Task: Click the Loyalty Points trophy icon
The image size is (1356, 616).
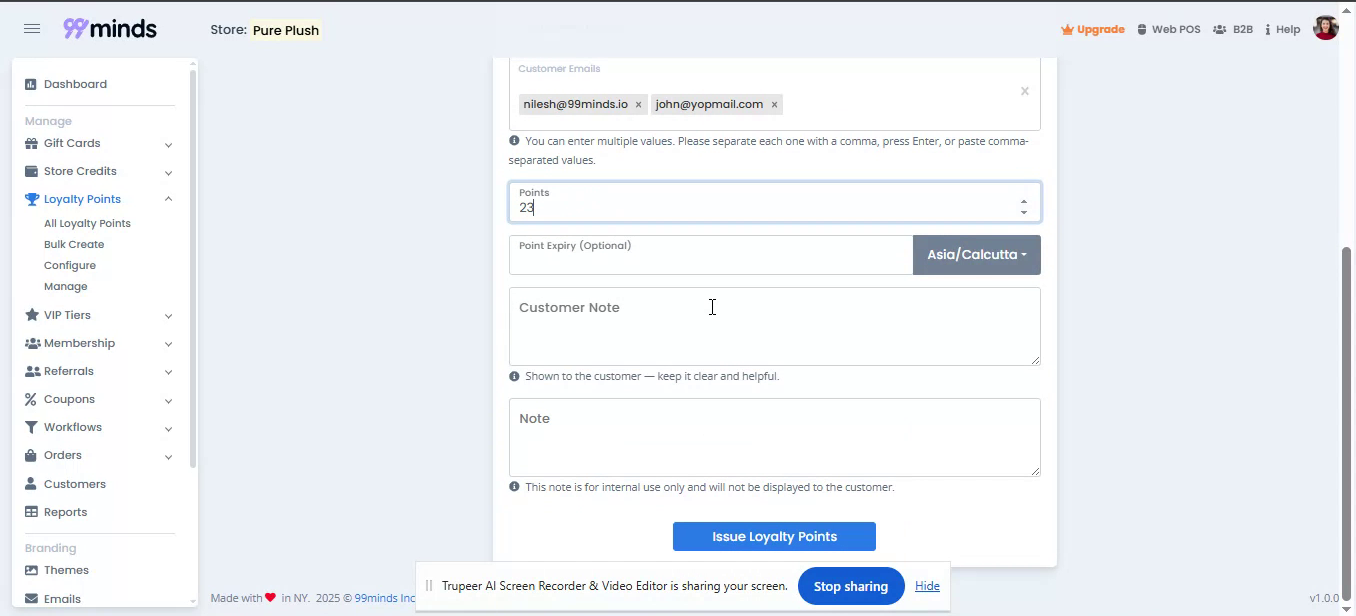Action: [32, 199]
